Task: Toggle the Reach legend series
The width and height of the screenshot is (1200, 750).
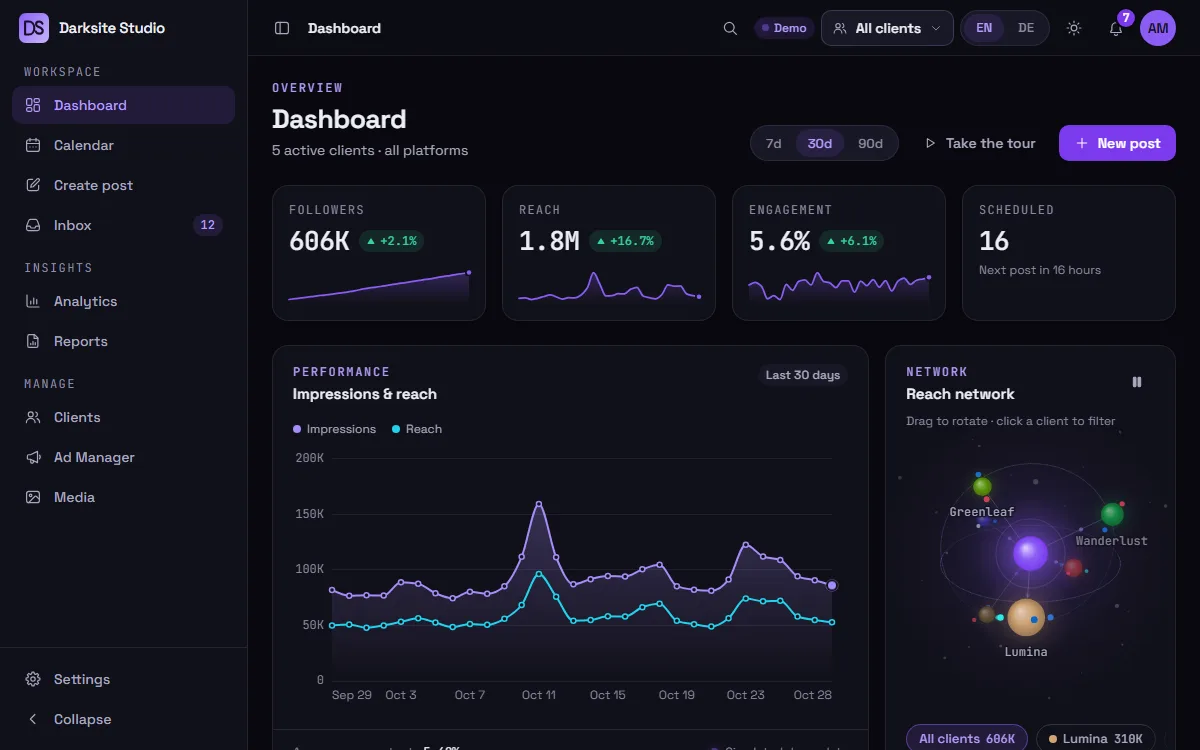Action: tap(417, 429)
